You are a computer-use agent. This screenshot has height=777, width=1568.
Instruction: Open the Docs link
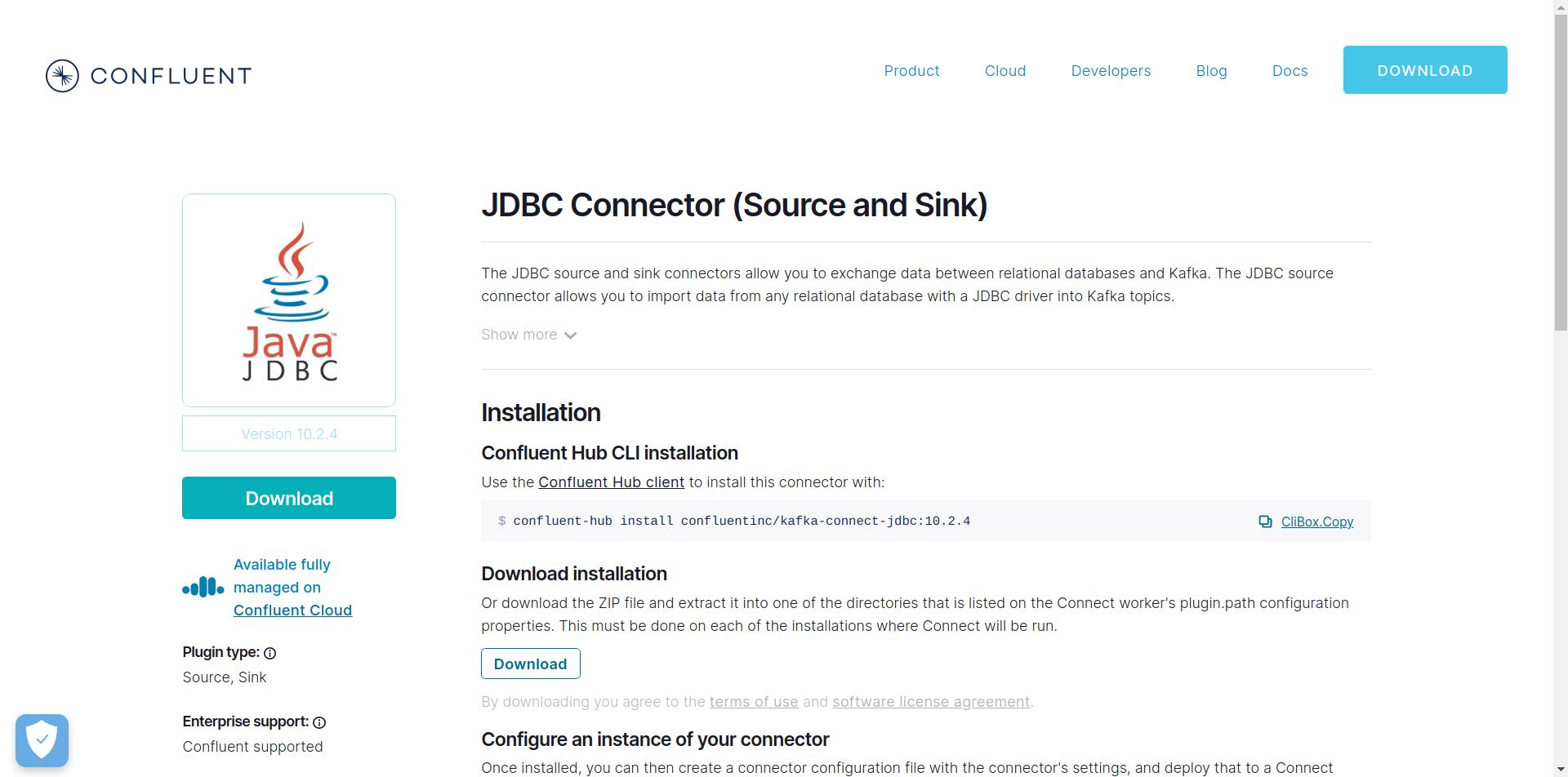[1290, 71]
